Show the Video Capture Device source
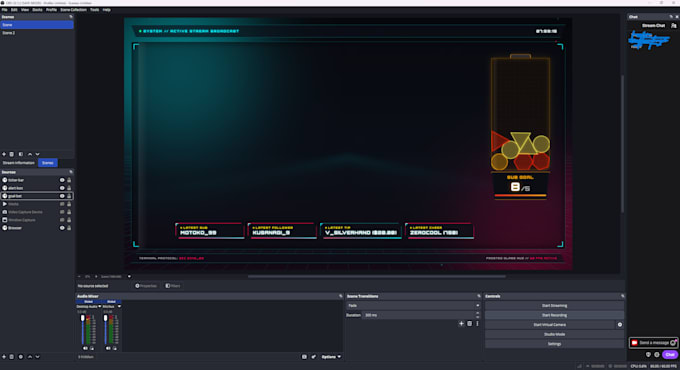The image size is (680, 370). pyautogui.click(x=62, y=212)
